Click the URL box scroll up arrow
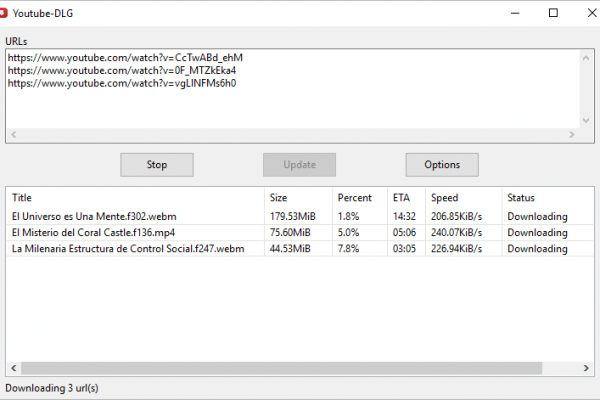This screenshot has width=600, height=400. [x=586, y=58]
